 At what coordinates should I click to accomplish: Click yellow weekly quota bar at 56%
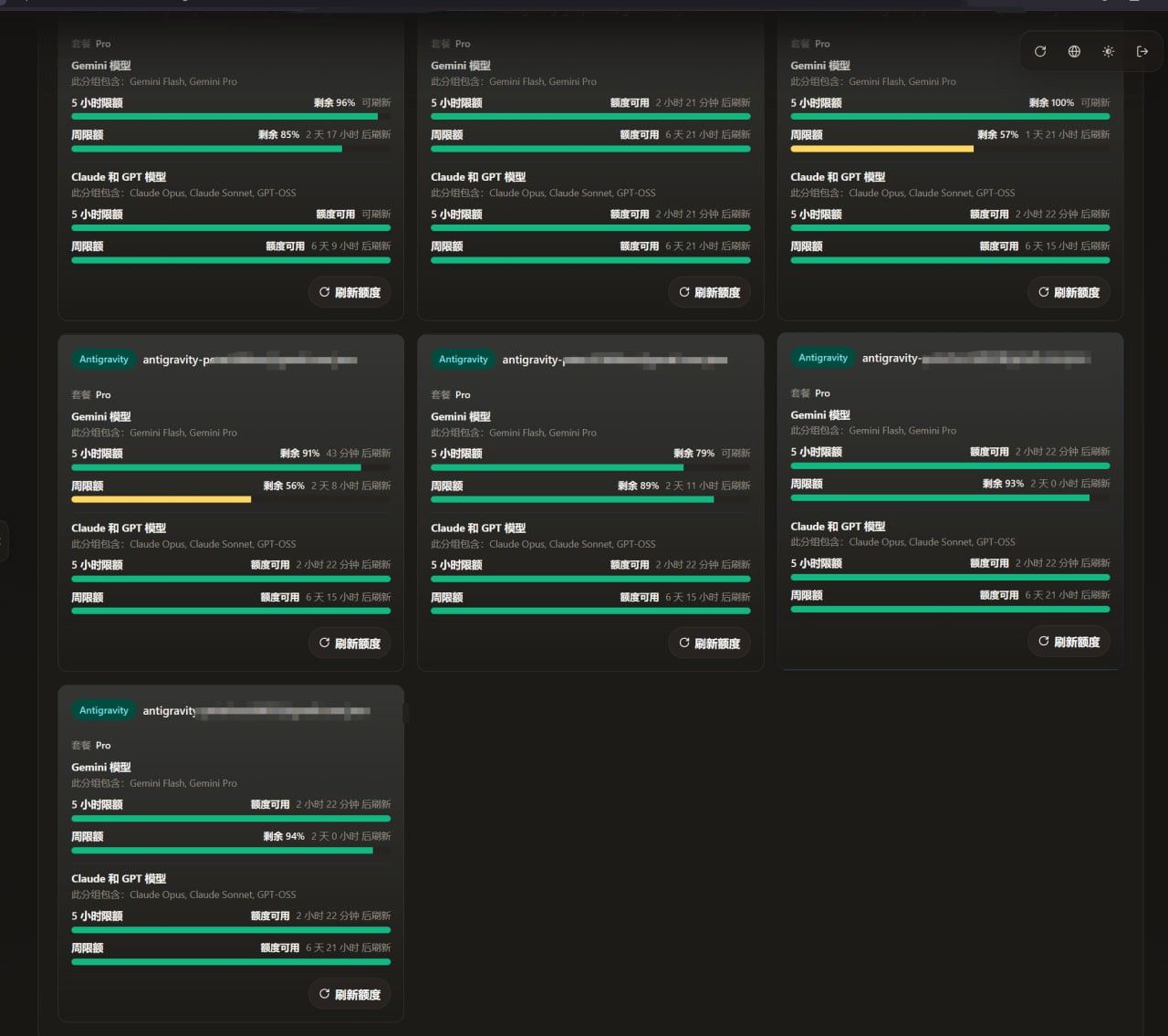(x=161, y=499)
